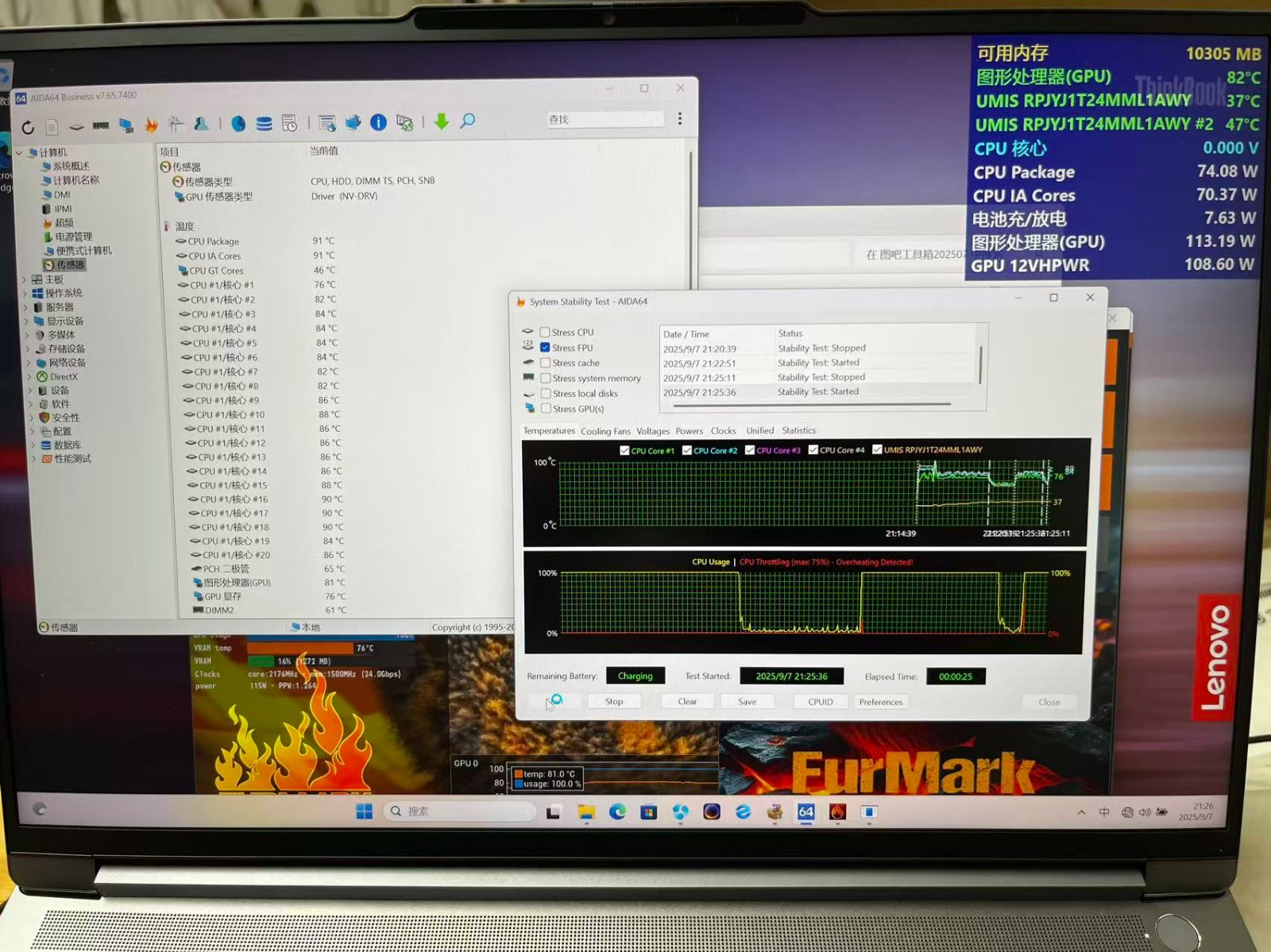Open the three-dot menu in AIDA64
1271x952 pixels.
click(x=680, y=118)
